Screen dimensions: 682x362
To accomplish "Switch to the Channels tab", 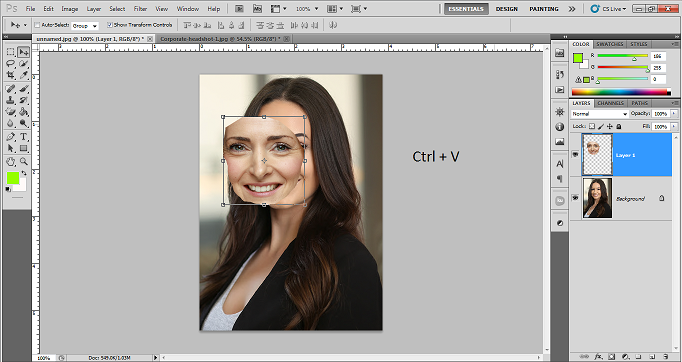I will [611, 103].
